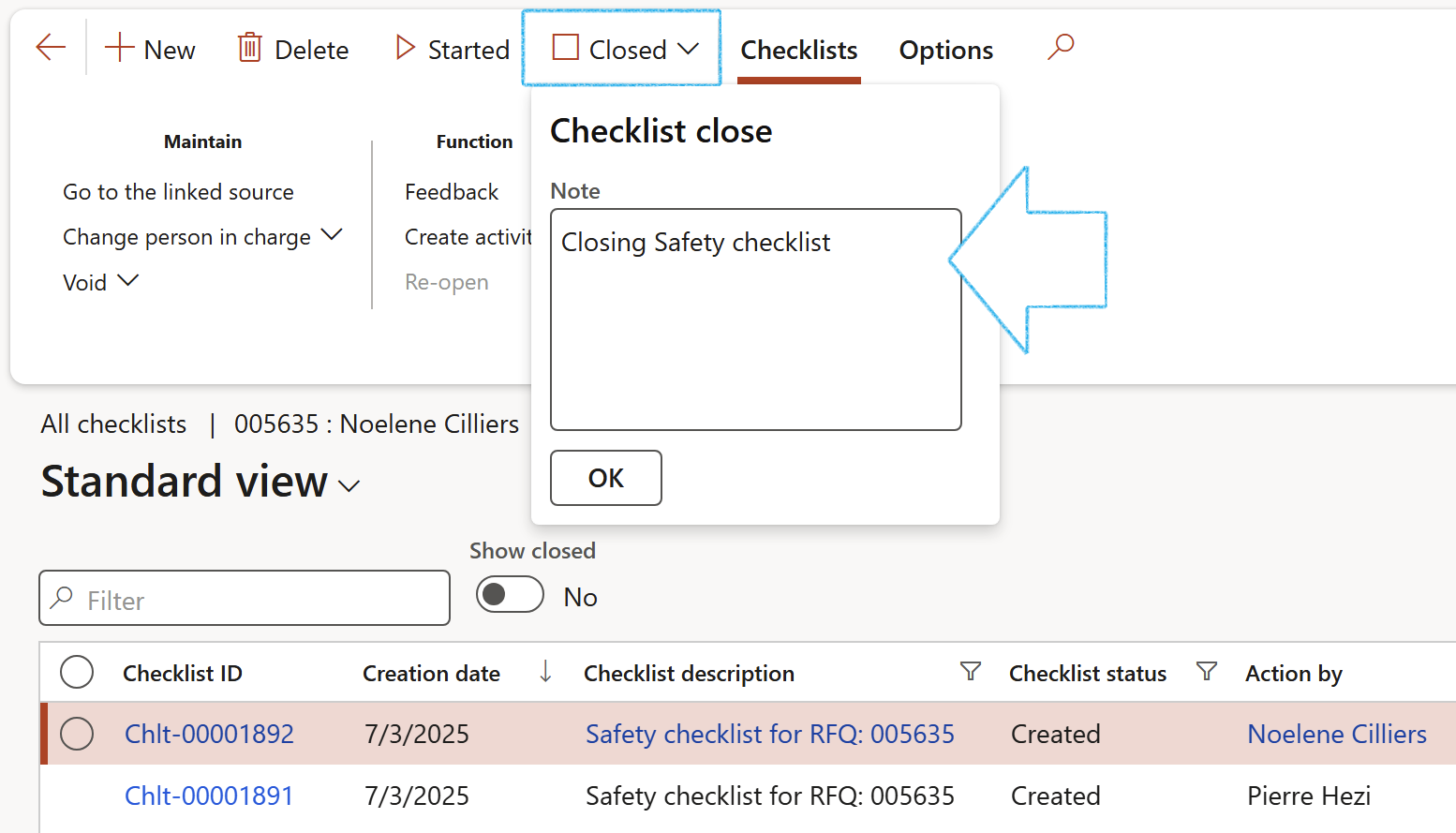Open the Checklists tab
Screen dimensions: 1456x833
tap(799, 50)
